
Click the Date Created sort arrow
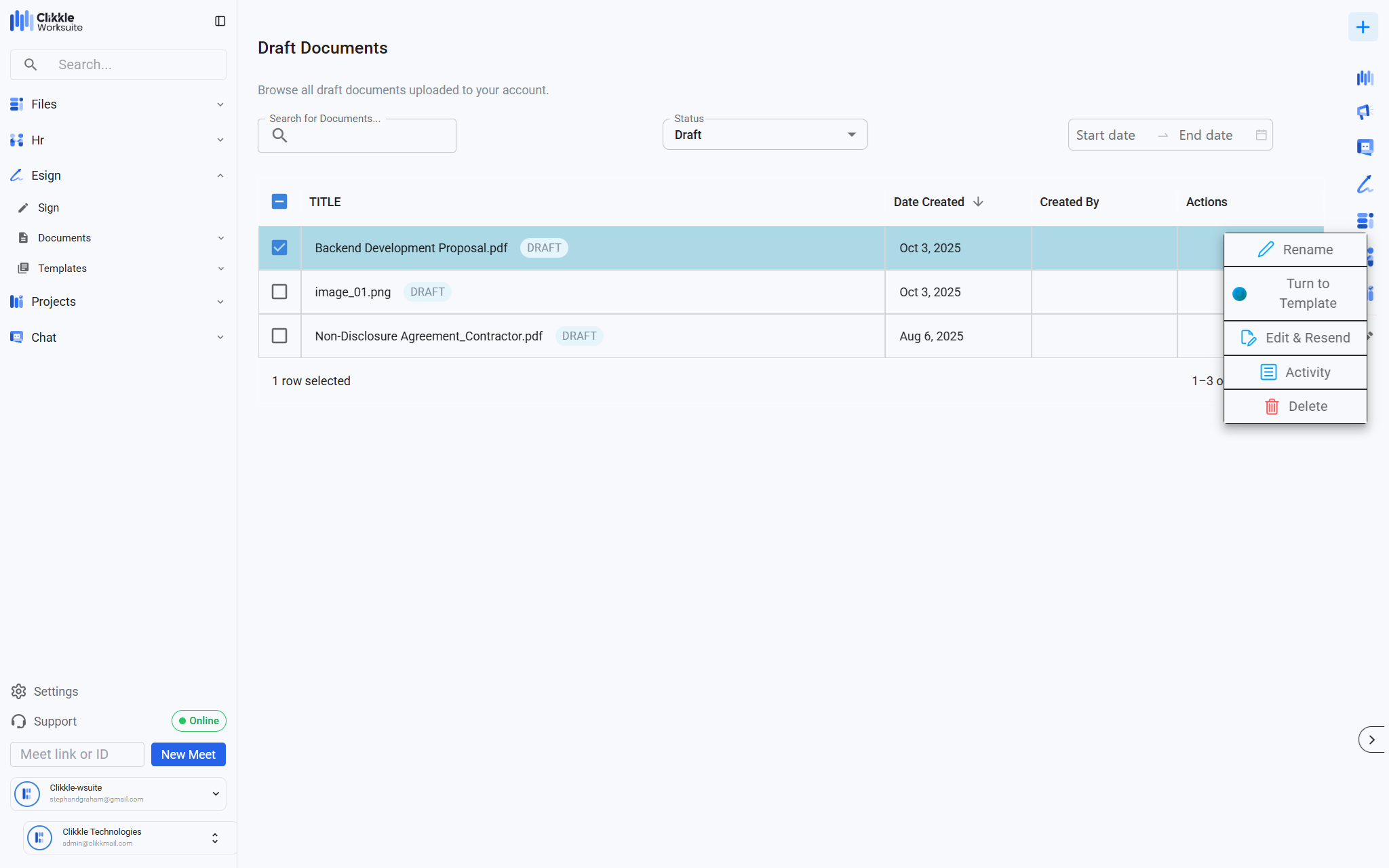(x=978, y=202)
